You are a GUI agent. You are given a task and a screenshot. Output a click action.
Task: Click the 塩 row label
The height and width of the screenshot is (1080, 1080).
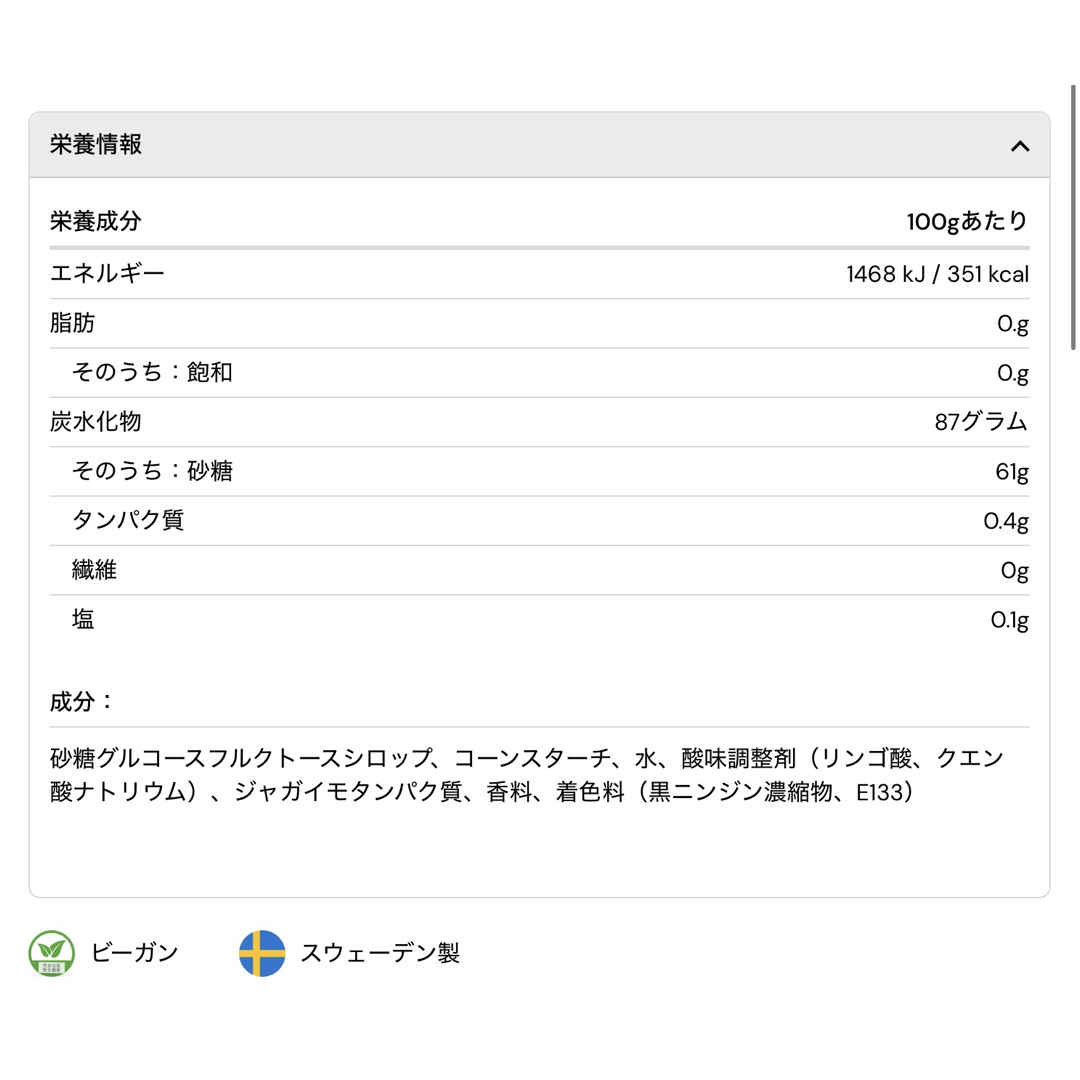[x=83, y=619]
